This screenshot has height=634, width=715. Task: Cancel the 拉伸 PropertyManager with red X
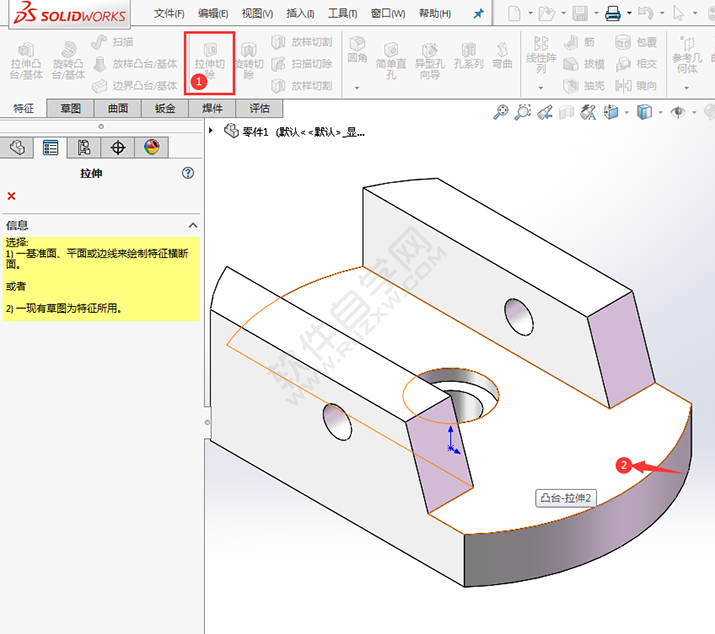[x=11, y=196]
